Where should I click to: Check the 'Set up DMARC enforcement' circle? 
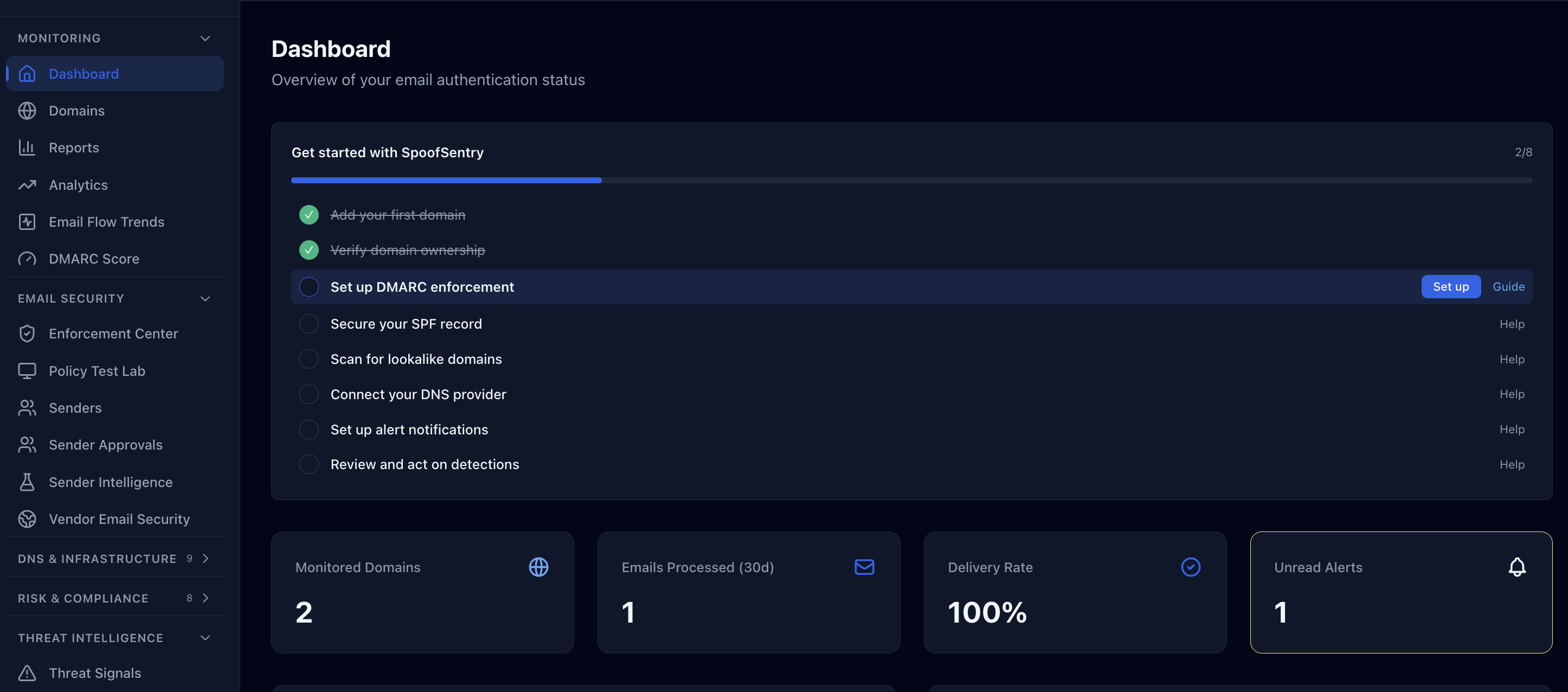click(x=309, y=287)
